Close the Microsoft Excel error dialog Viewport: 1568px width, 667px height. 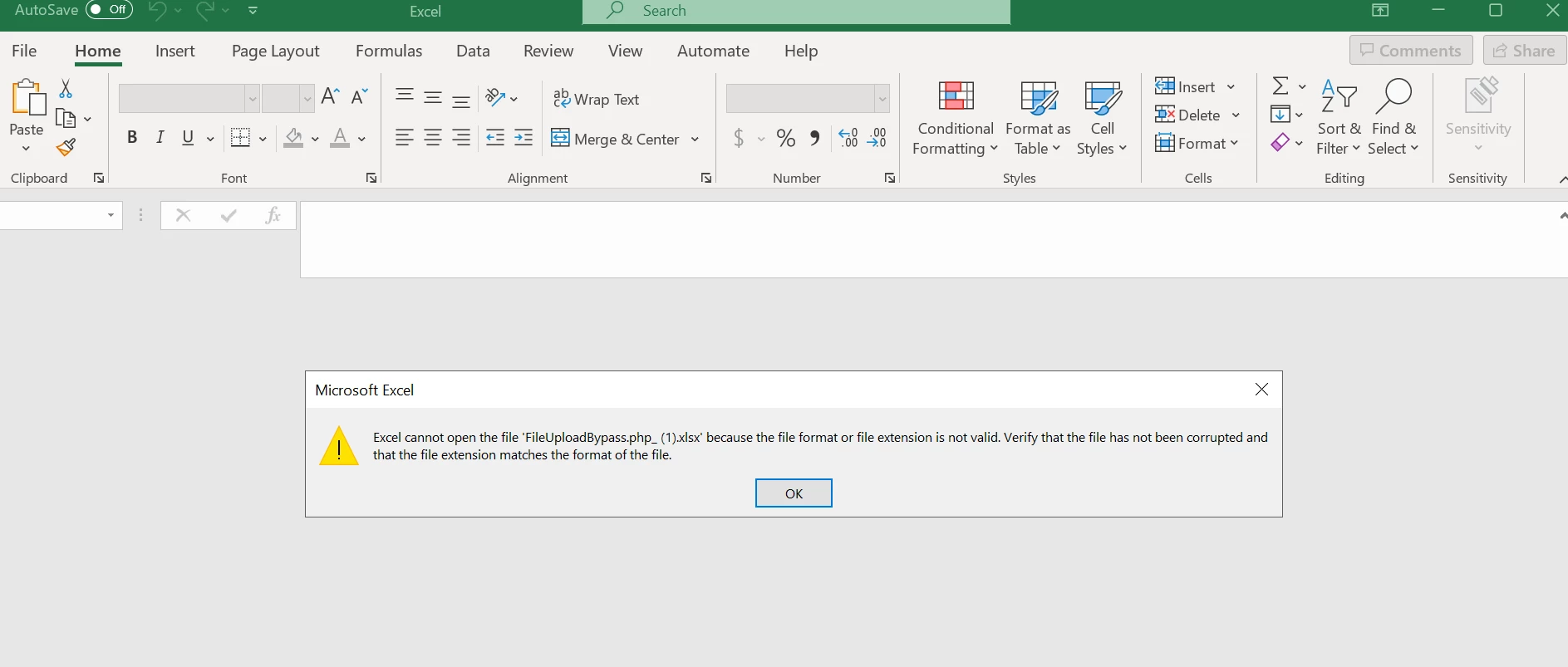1261,390
